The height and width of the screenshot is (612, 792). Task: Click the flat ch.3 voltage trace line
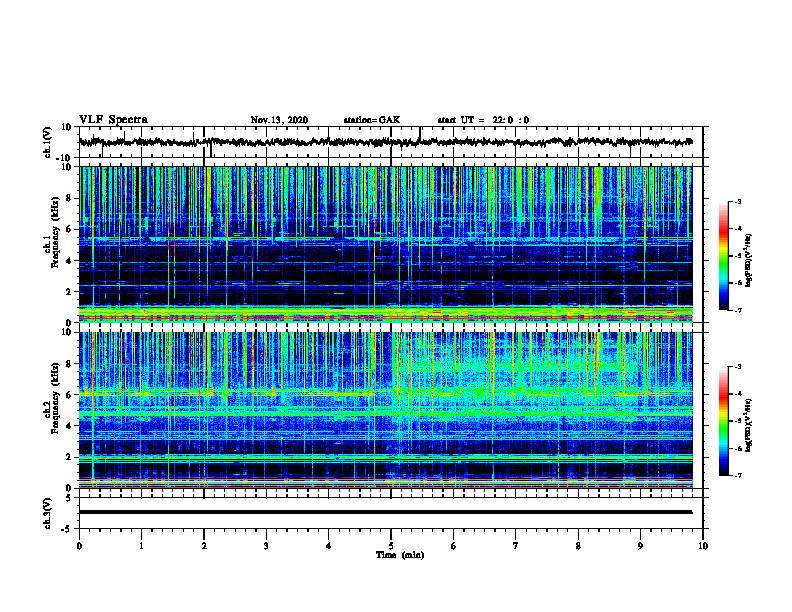pos(385,512)
